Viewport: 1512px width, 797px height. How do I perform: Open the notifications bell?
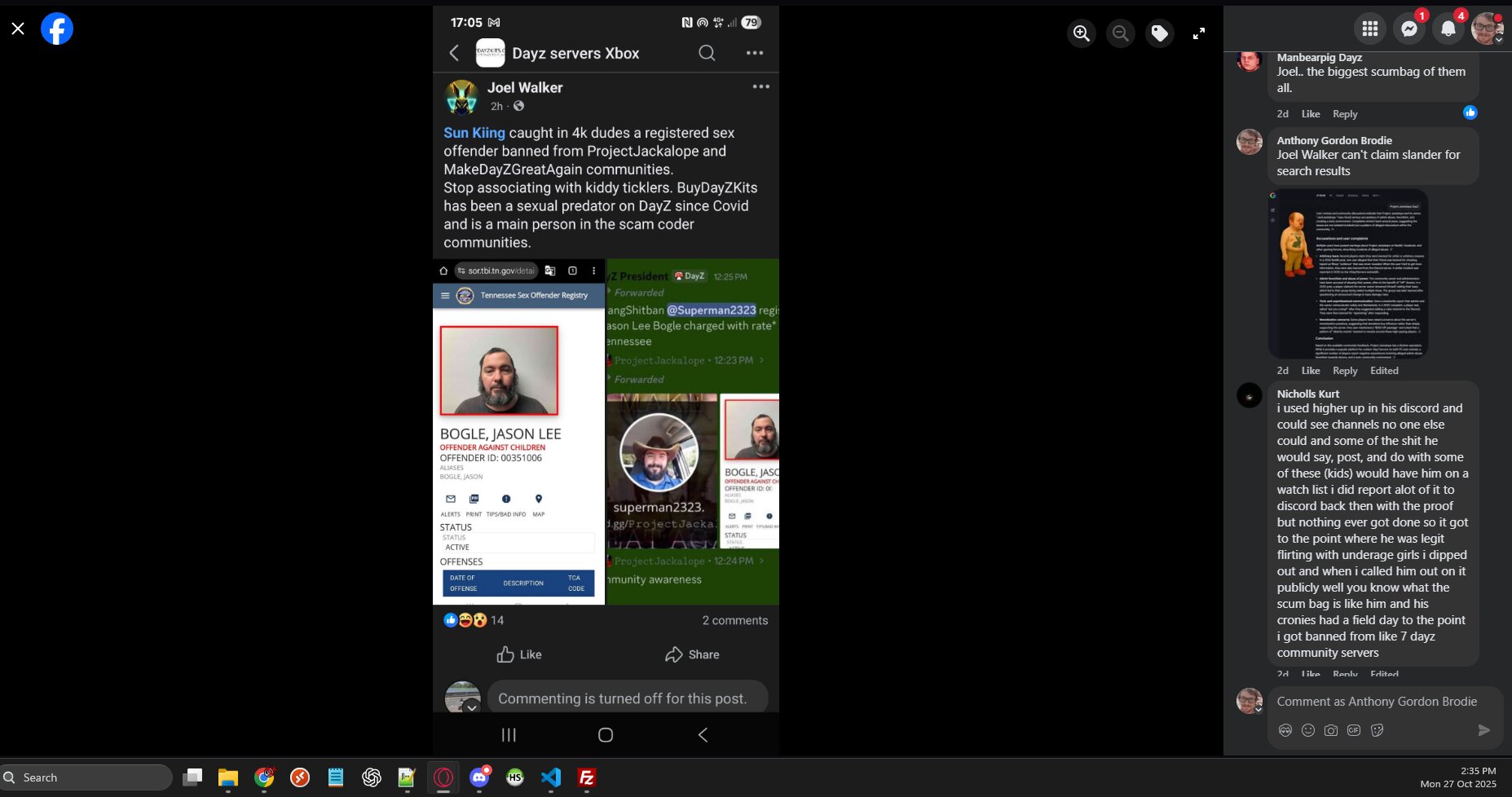(1448, 29)
